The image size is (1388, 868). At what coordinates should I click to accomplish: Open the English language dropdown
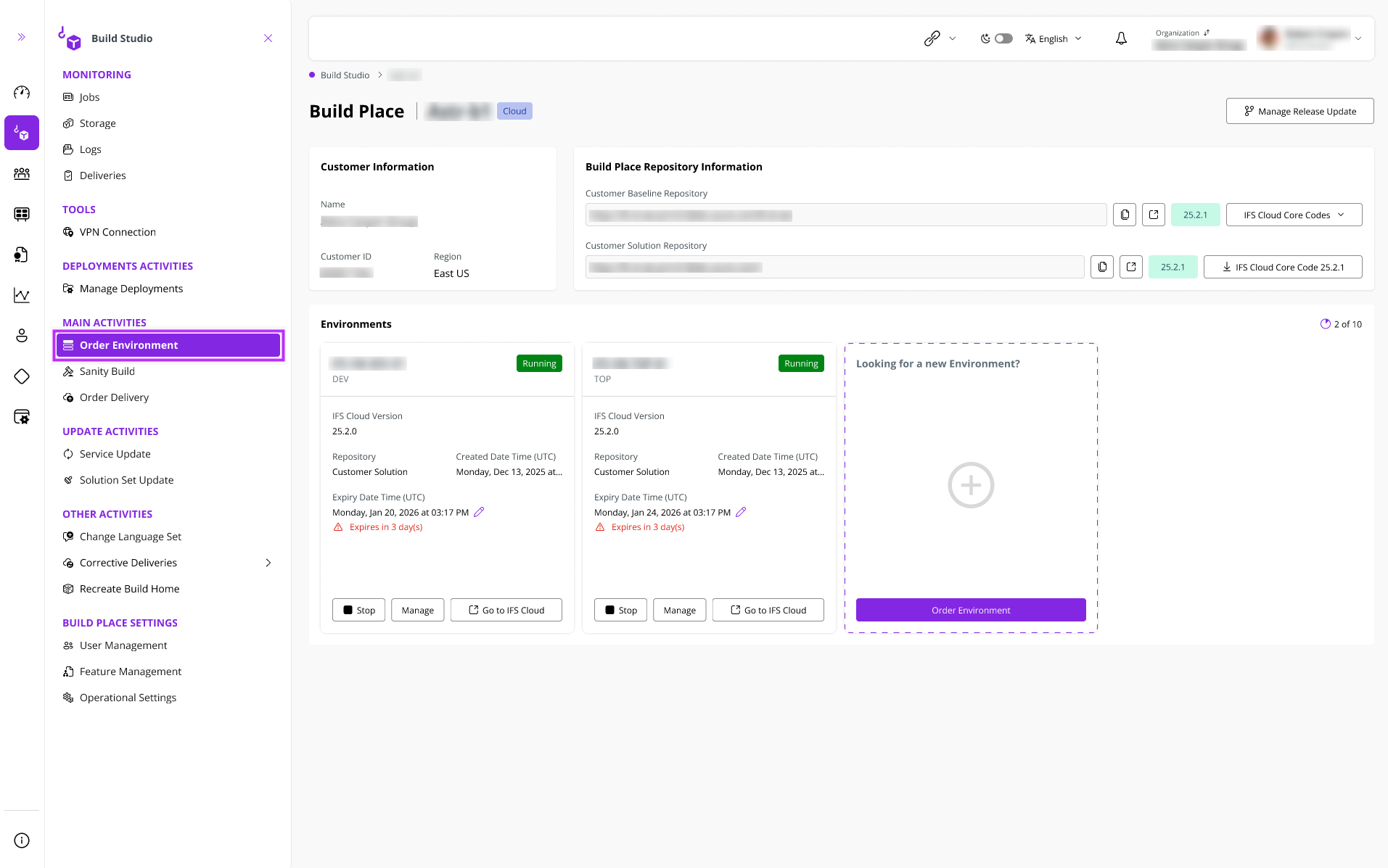(x=1054, y=38)
